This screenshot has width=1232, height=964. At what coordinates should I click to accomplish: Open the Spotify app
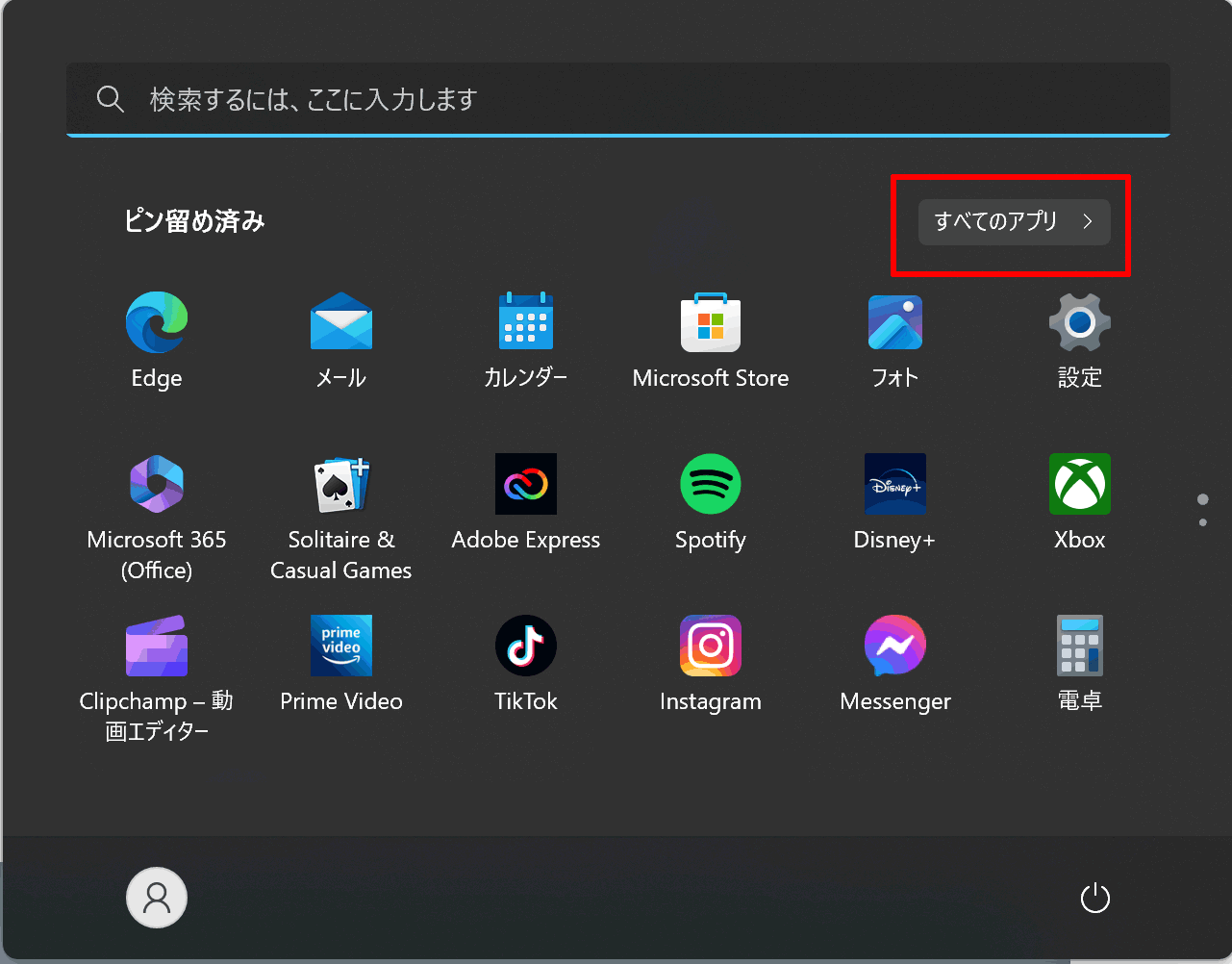point(711,502)
